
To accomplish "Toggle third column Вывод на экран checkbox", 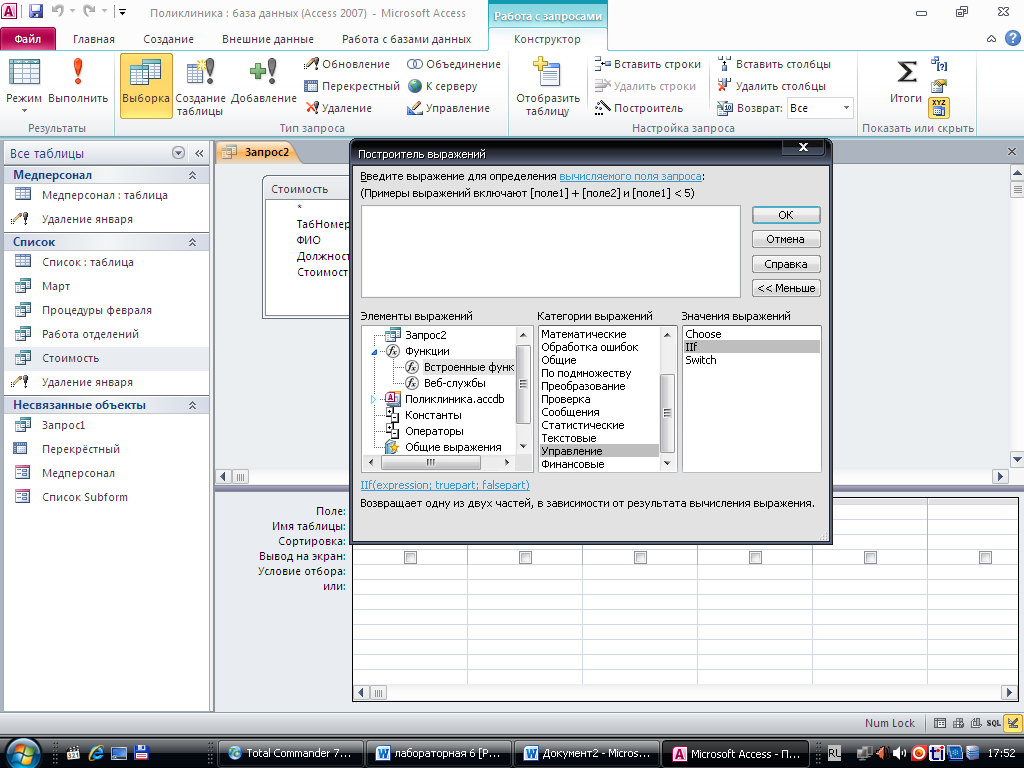I will click(640, 557).
